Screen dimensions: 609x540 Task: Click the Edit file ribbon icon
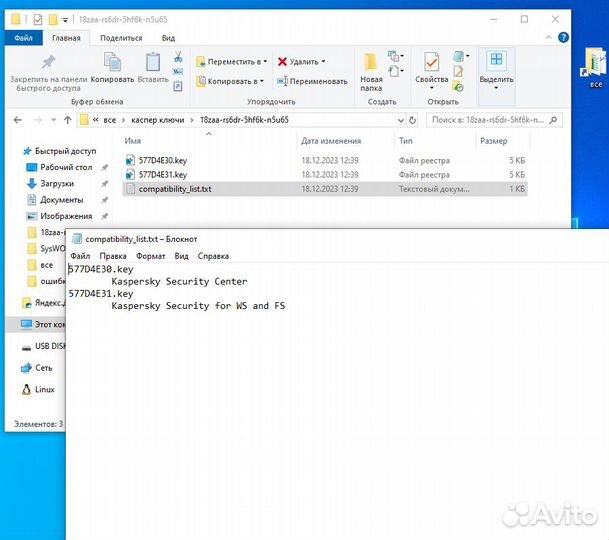(x=458, y=71)
